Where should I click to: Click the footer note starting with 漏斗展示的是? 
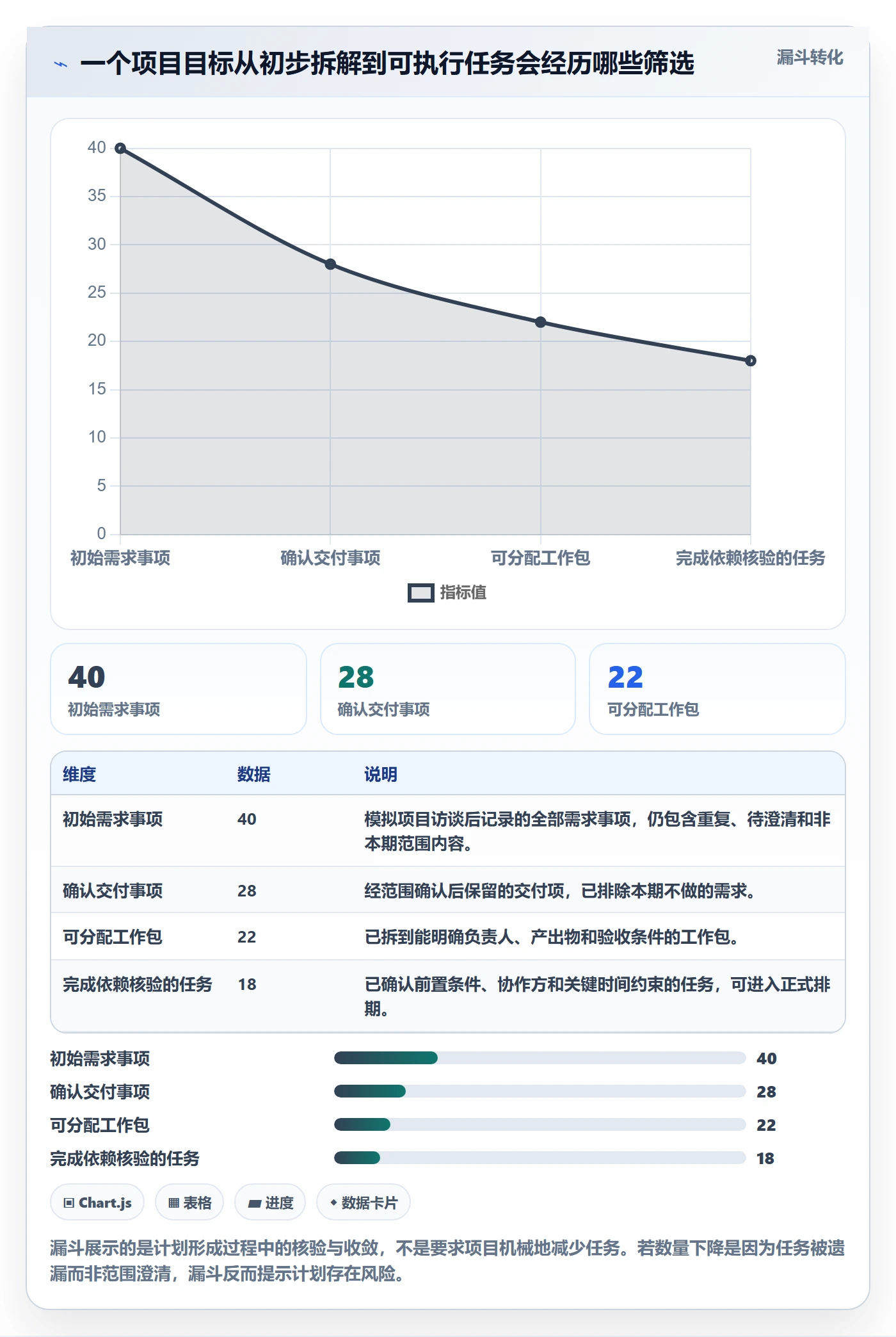click(447, 1260)
